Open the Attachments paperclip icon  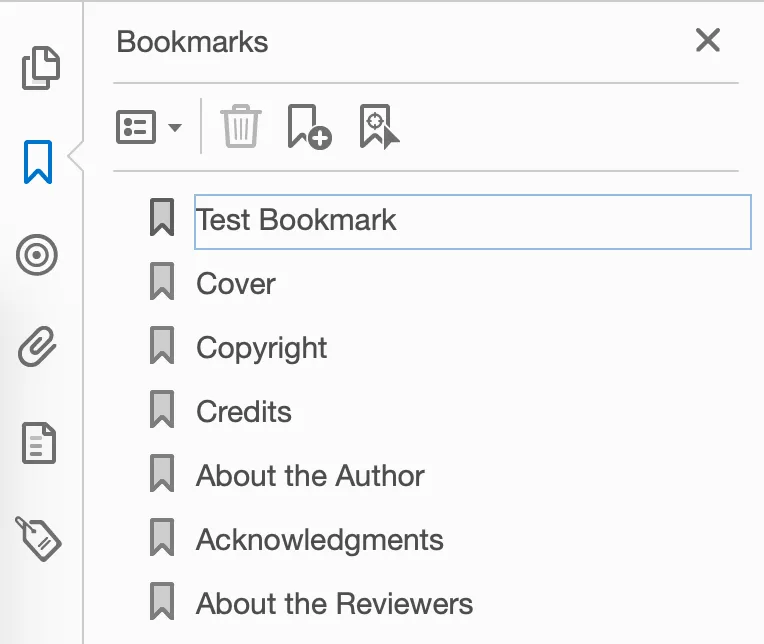pos(38,346)
